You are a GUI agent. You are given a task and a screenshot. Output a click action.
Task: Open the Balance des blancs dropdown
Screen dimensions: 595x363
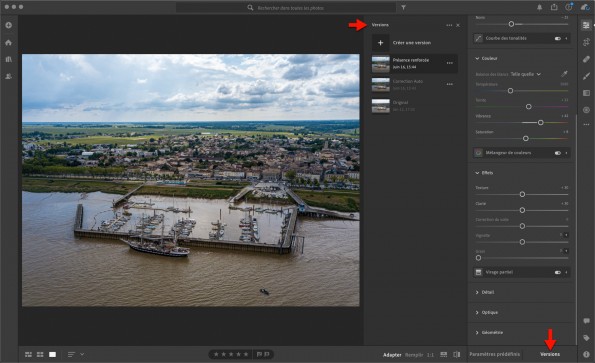click(526, 74)
